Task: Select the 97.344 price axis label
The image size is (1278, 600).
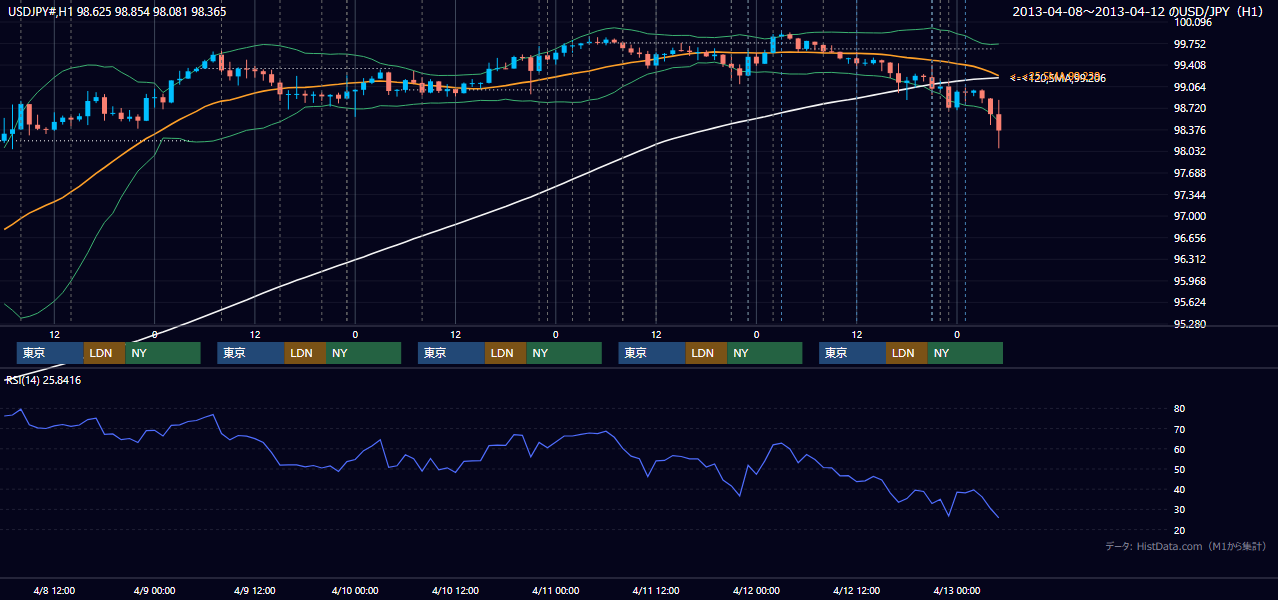Action: [1191, 195]
